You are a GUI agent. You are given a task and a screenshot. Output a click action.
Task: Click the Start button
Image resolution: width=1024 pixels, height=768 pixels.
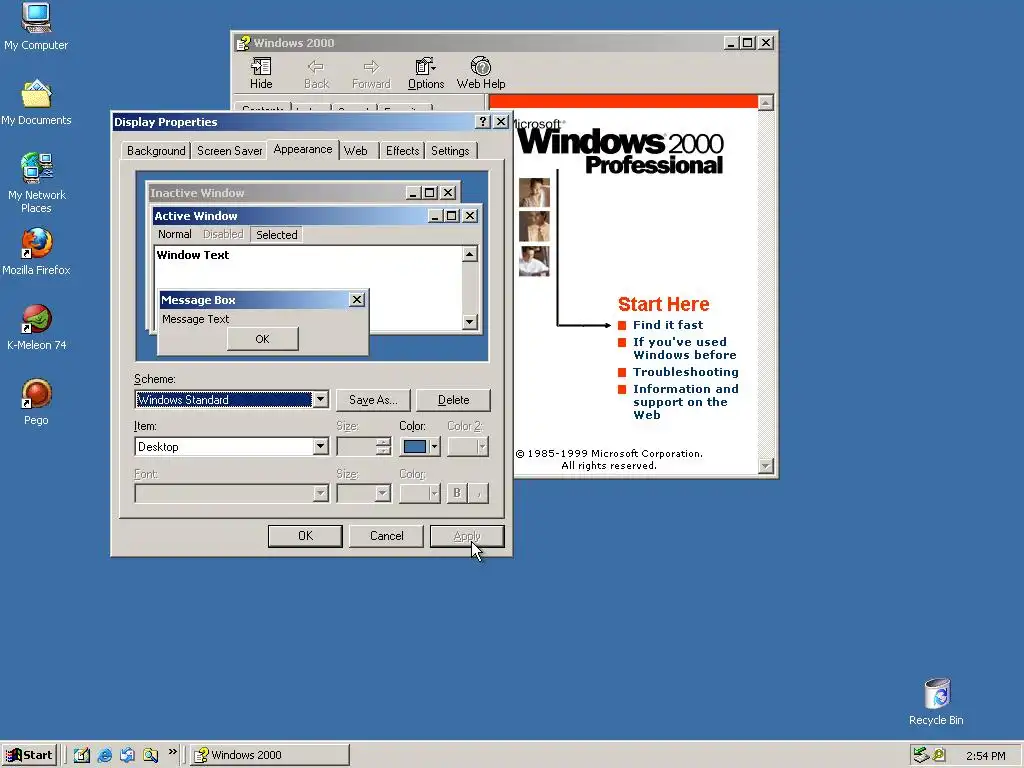coord(29,755)
